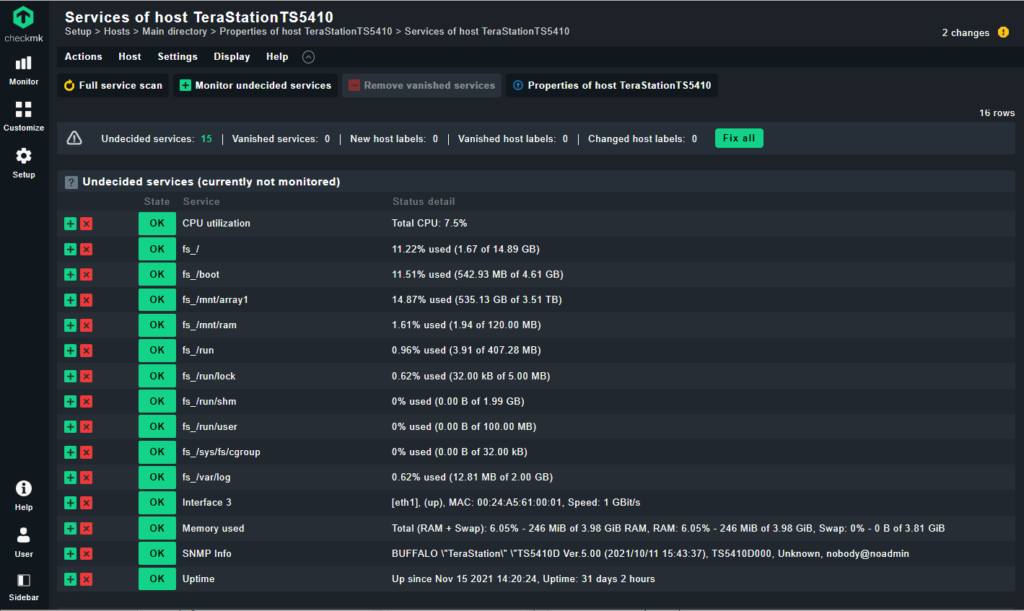
Task: Add Interface 3 service to monitoring
Action: [70, 503]
